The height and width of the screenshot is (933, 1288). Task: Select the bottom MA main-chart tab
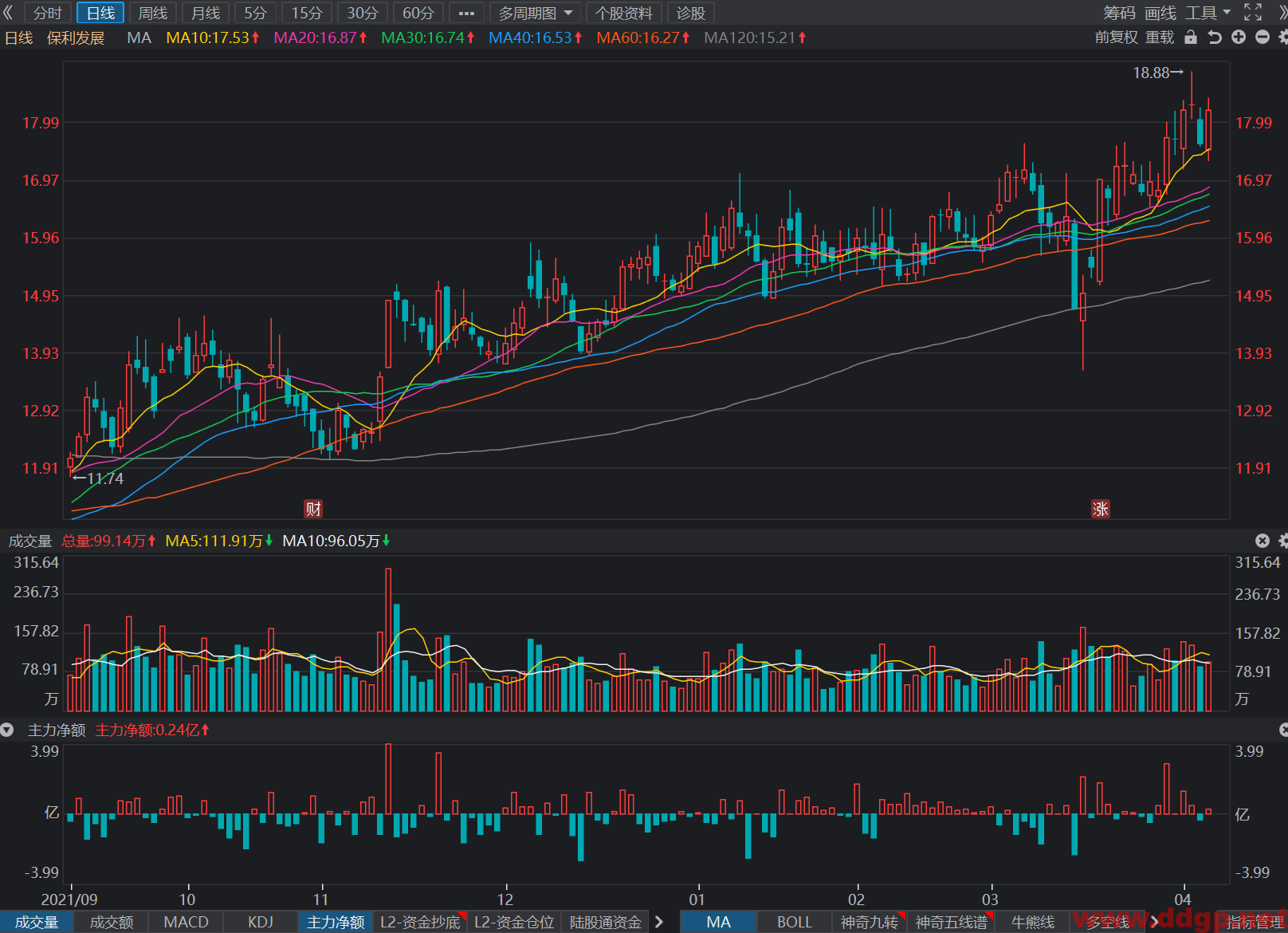[718, 922]
